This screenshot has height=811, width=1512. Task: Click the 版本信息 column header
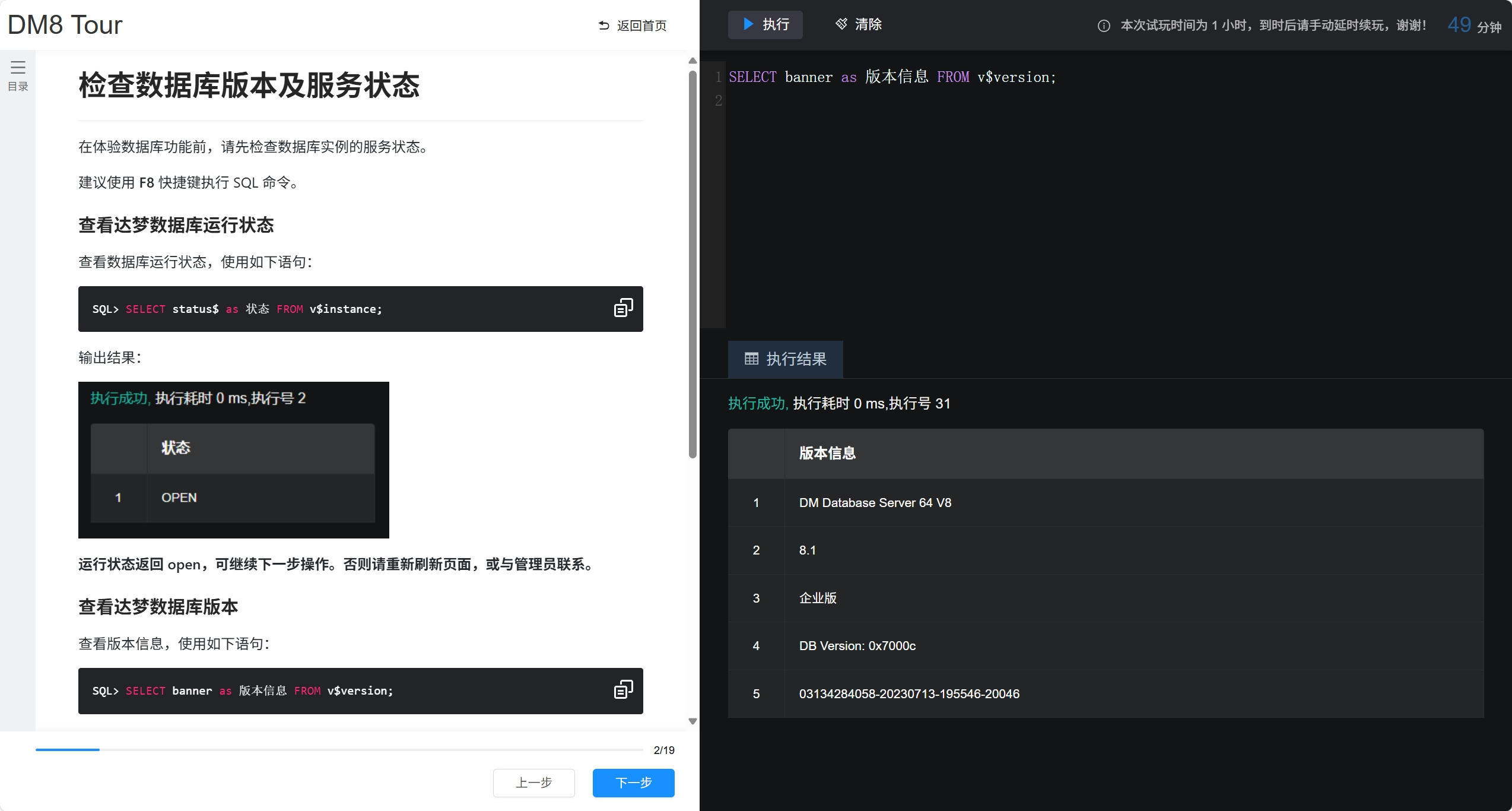click(x=827, y=454)
